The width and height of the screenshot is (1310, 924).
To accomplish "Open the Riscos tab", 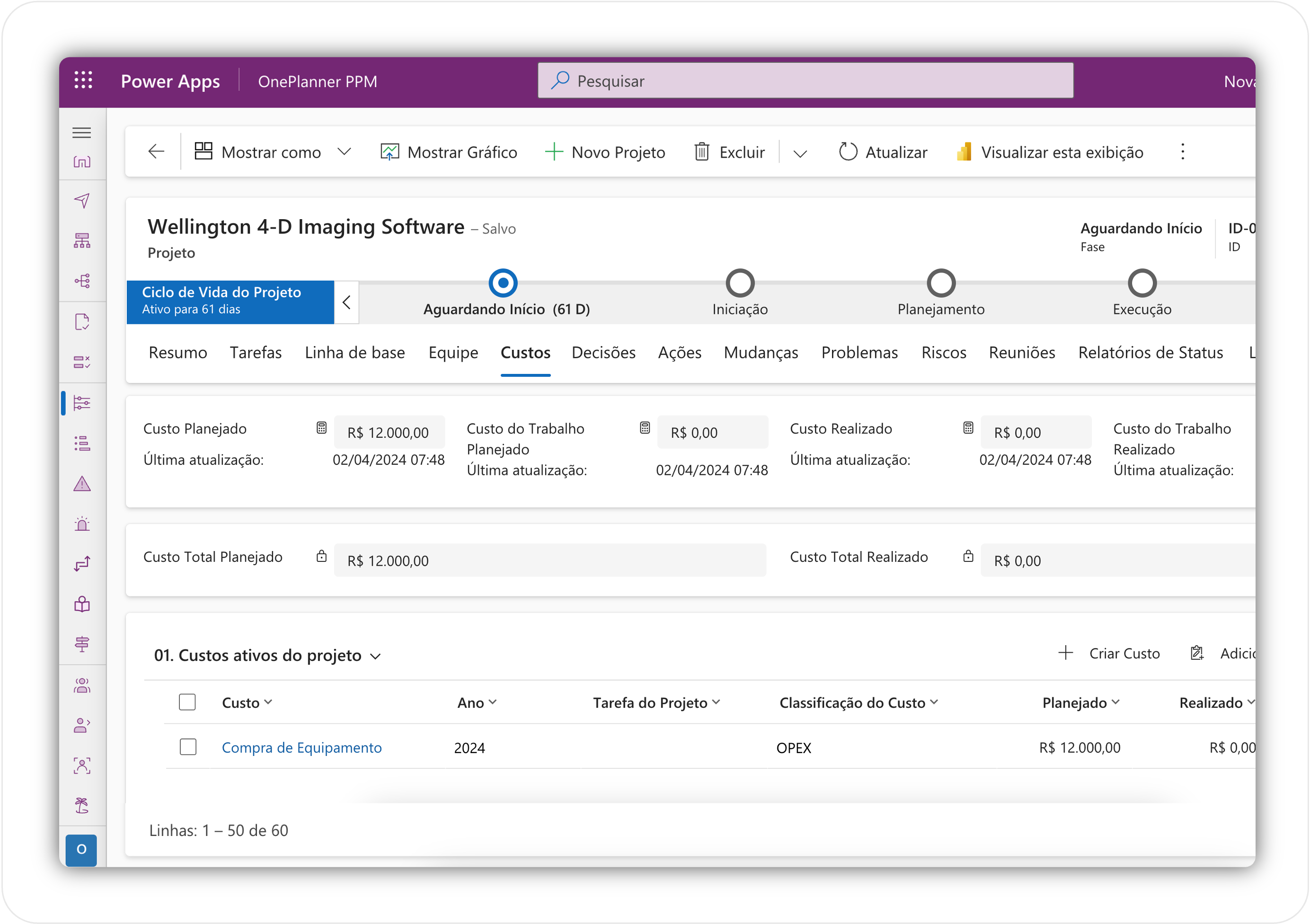I will click(943, 353).
